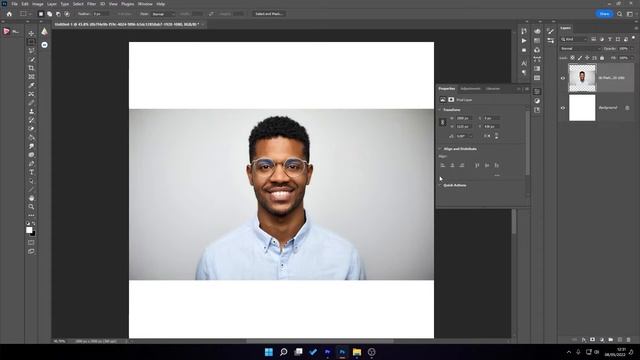
Task: Select the Eyedropper tool
Action: (x=31, y=85)
